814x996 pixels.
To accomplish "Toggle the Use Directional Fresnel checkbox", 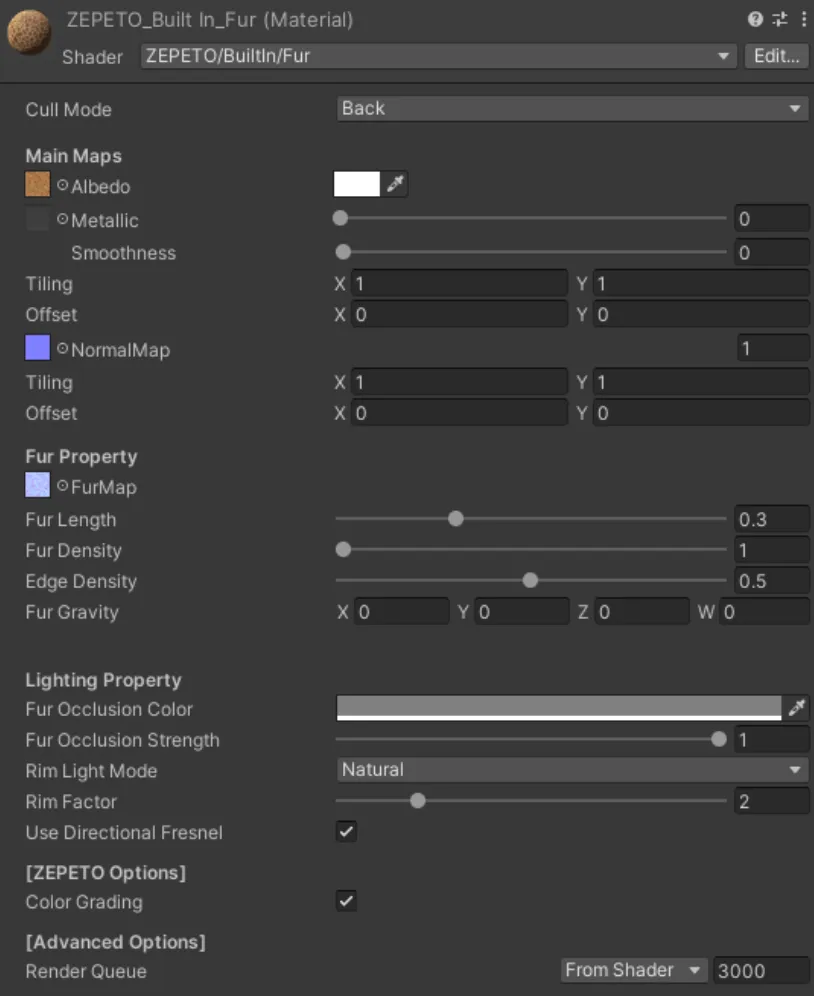I will coord(346,831).
